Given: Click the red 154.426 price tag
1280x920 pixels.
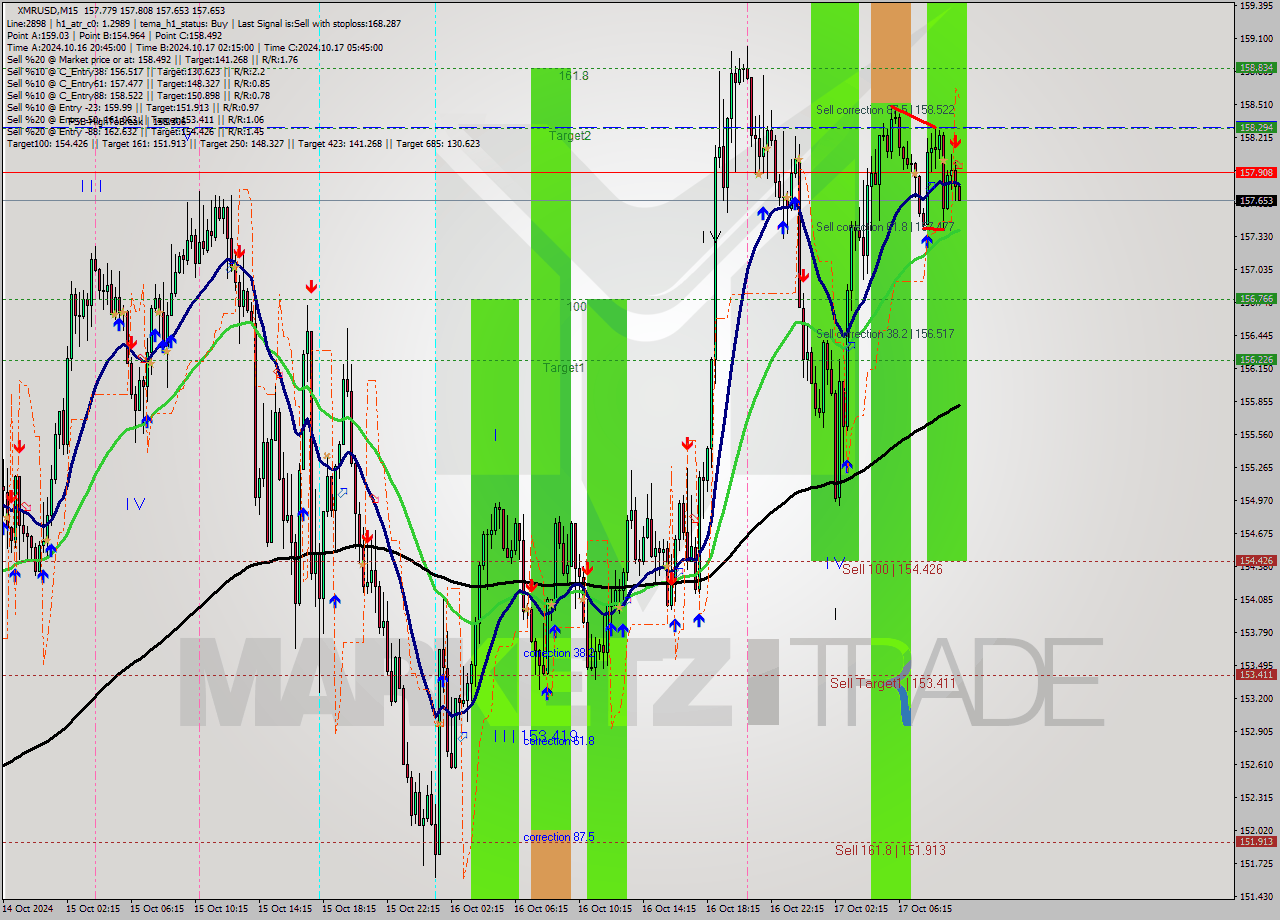Looking at the screenshot, I should [1256, 561].
